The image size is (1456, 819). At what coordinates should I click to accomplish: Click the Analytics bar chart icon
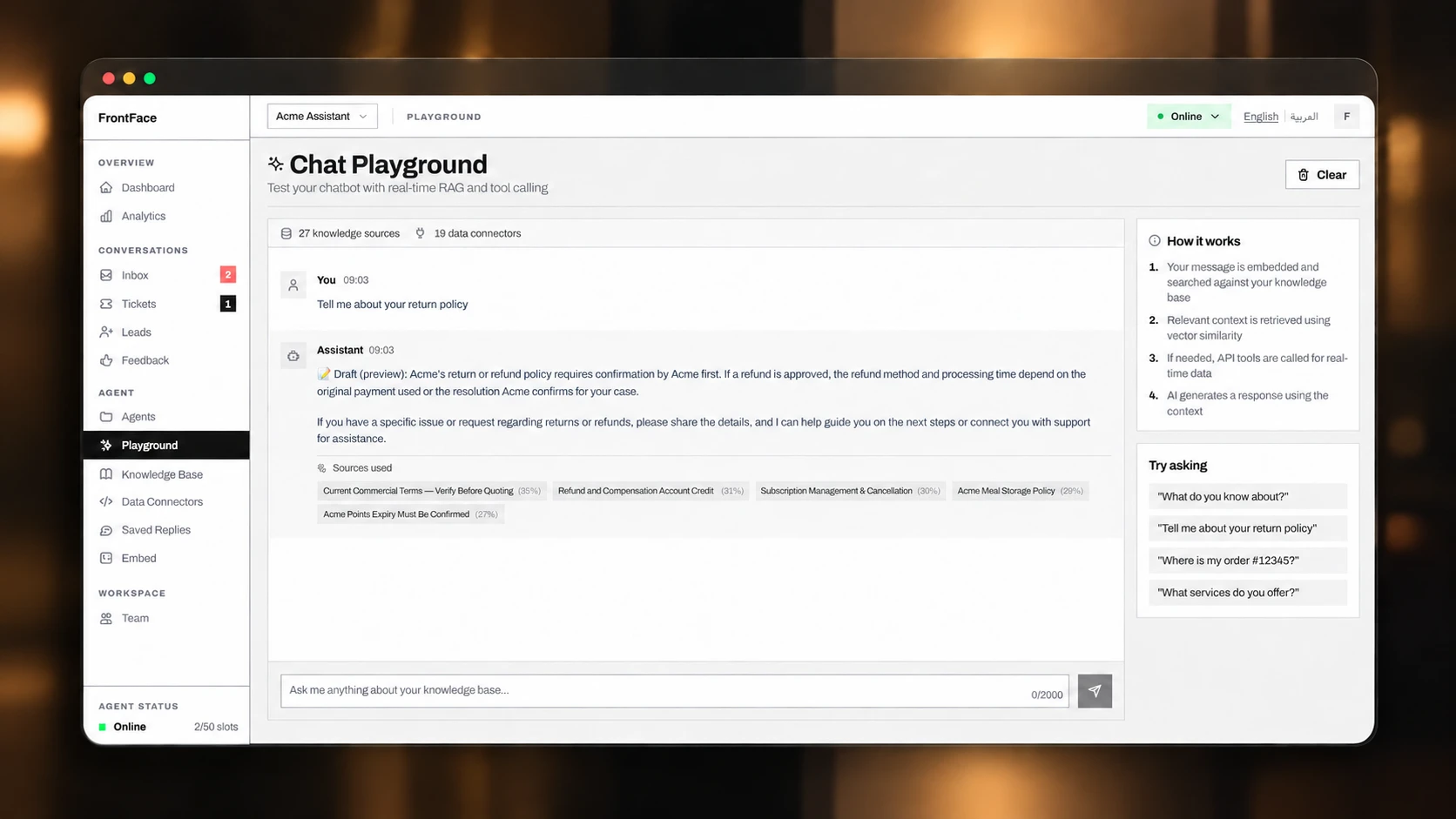click(106, 216)
